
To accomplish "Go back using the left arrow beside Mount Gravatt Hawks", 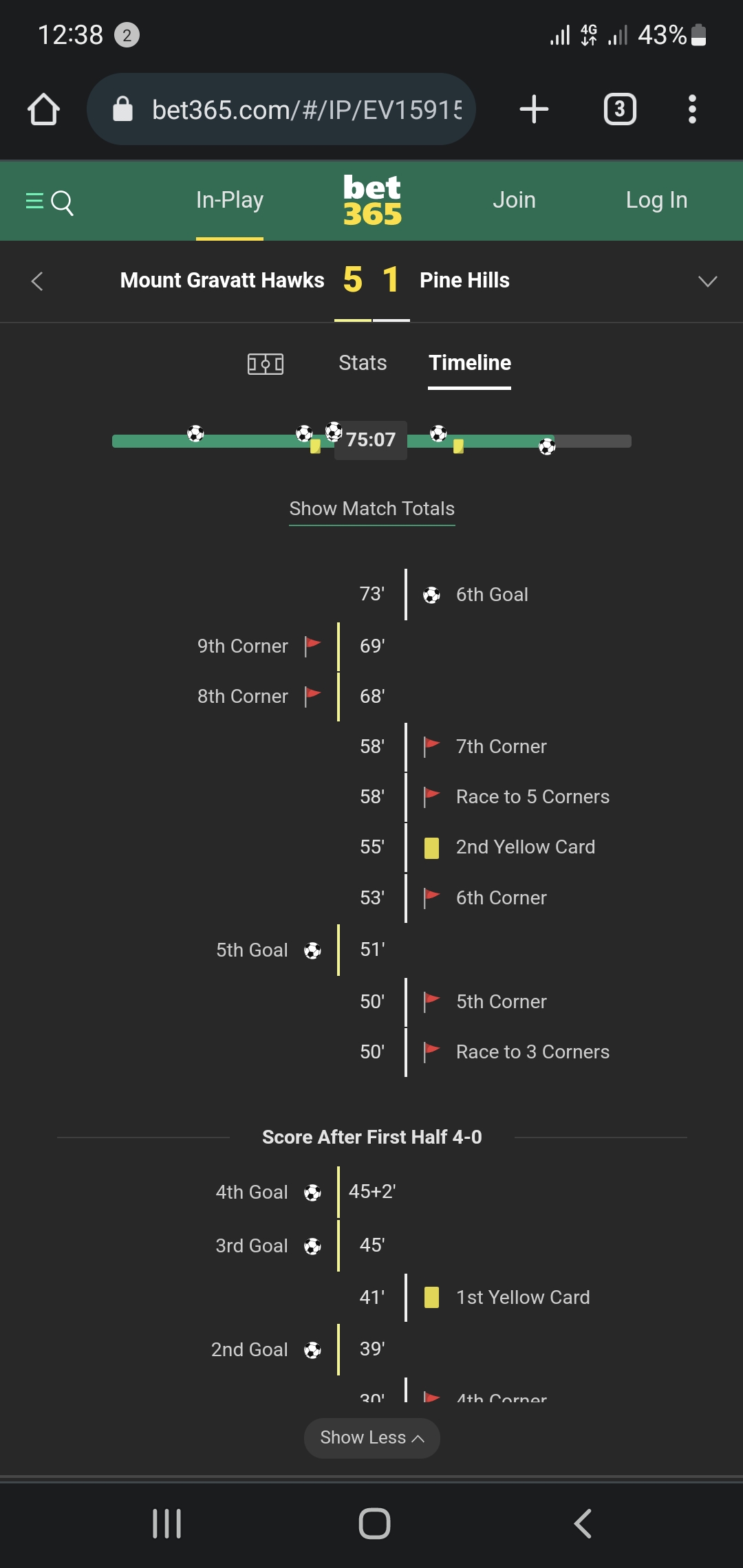I will (37, 281).
